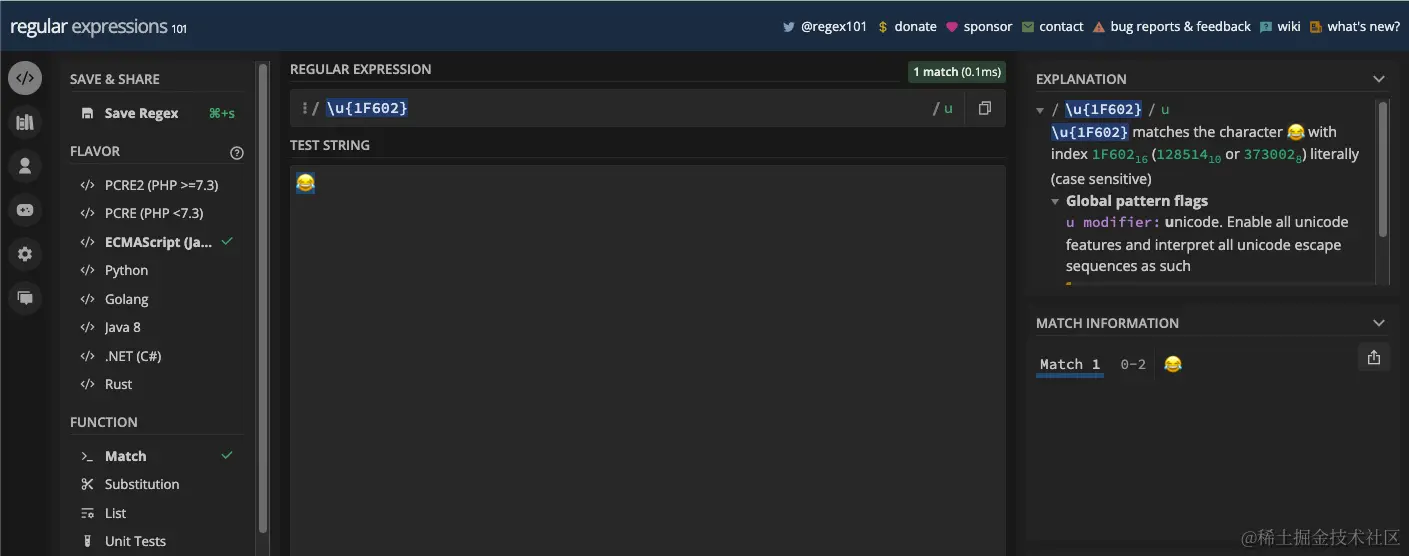
Task: Collapse the regex explanation tree root triangle
Action: coord(1041,110)
